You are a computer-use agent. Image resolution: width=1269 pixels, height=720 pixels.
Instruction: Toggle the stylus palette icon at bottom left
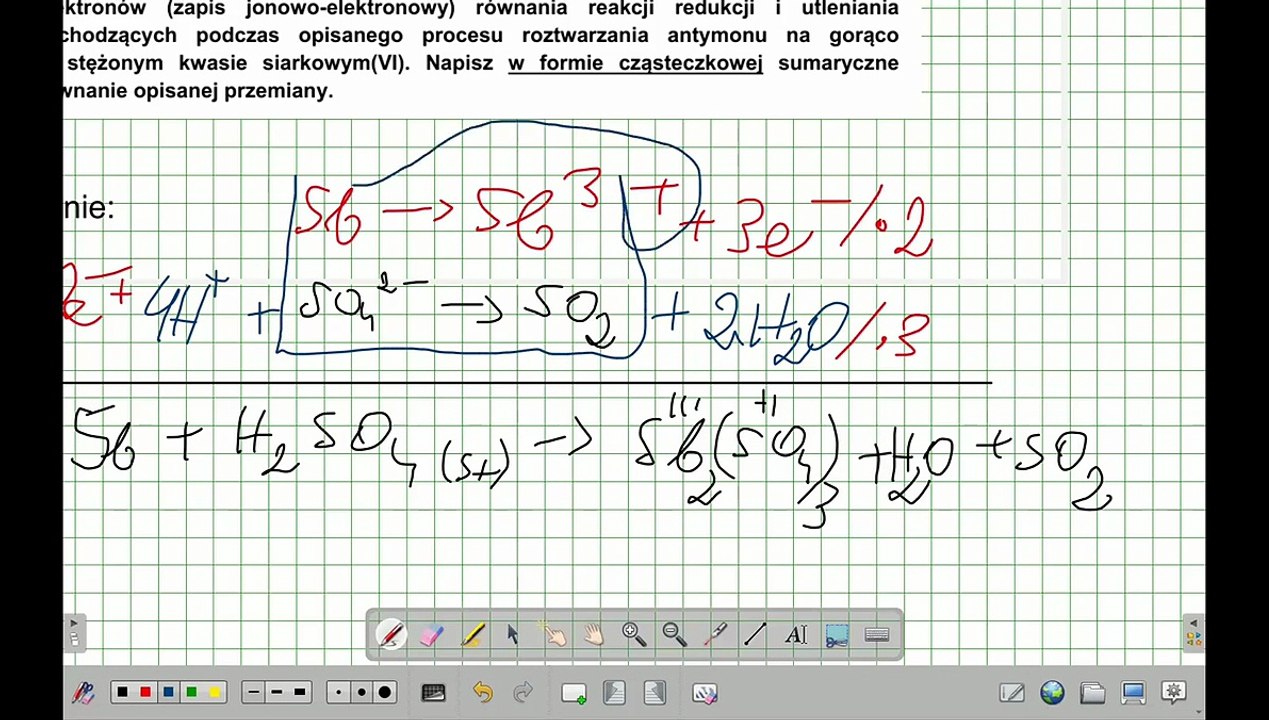coord(84,692)
